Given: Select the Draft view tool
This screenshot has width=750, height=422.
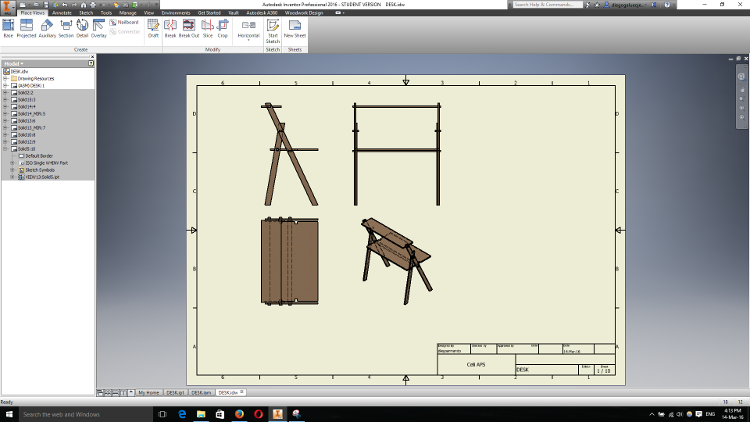Looking at the screenshot, I should [x=153, y=28].
